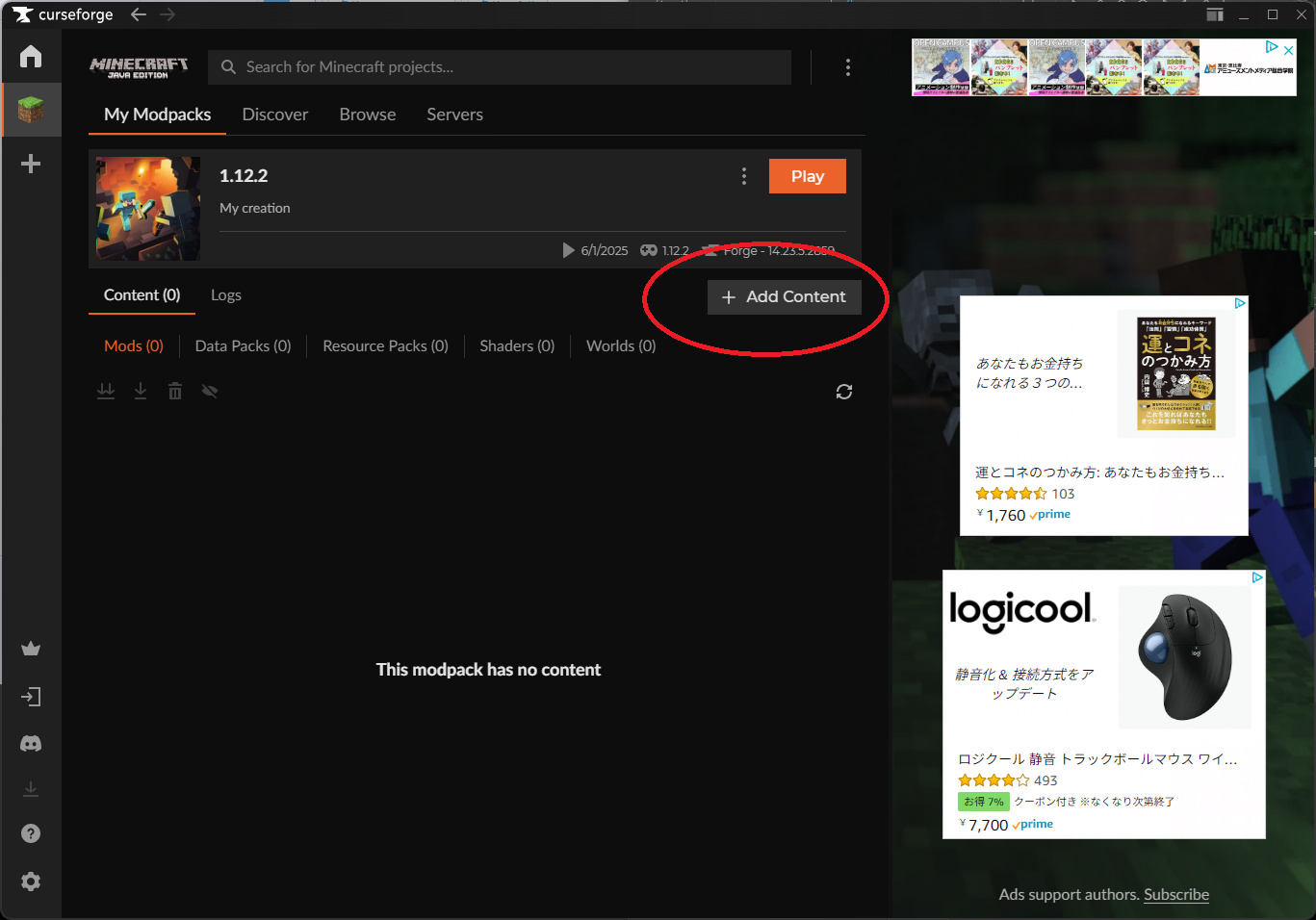The image size is (1316, 920).
Task: Select the Shaders (0) category
Action: (x=517, y=346)
